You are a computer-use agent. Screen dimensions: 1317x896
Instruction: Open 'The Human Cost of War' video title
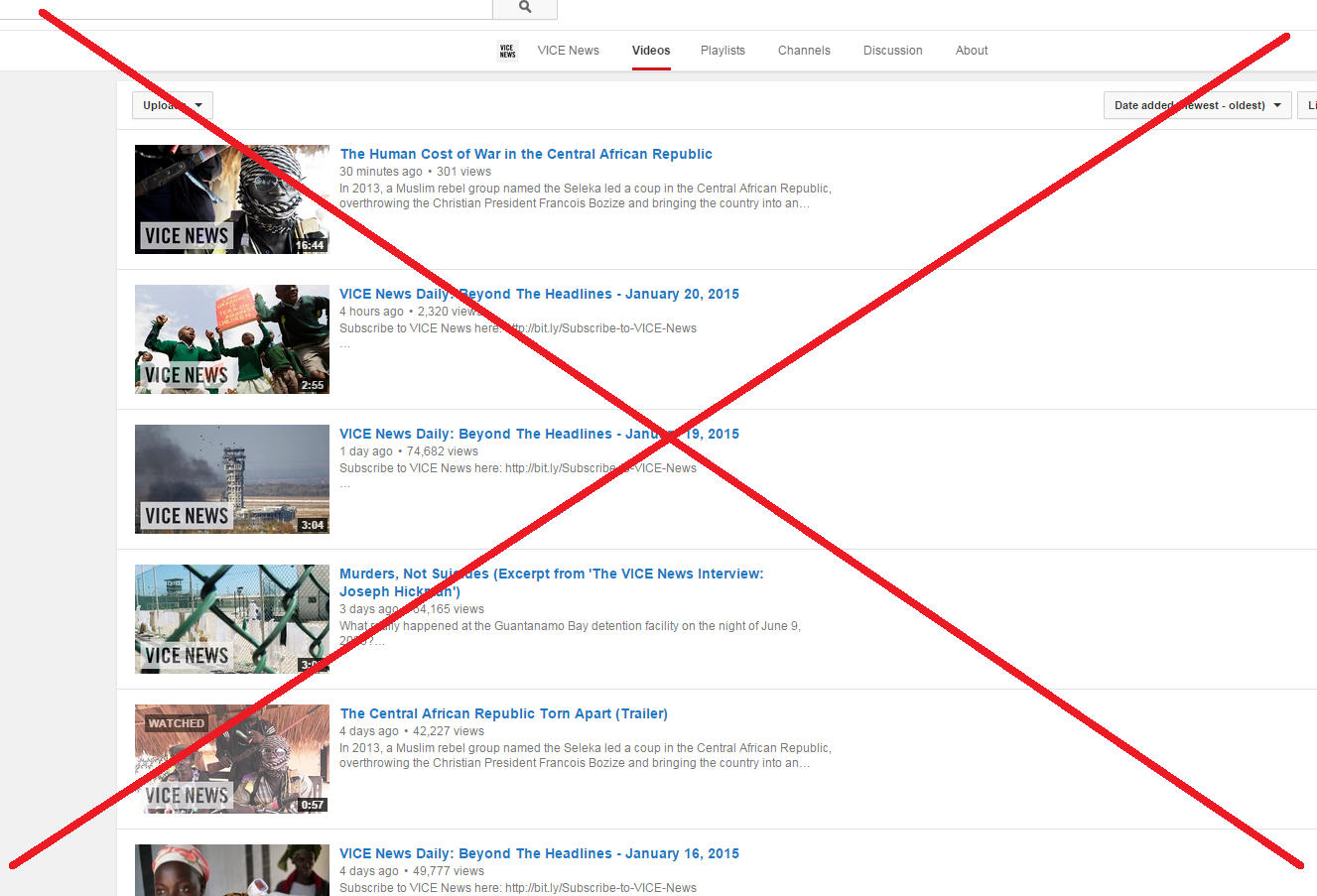point(526,154)
